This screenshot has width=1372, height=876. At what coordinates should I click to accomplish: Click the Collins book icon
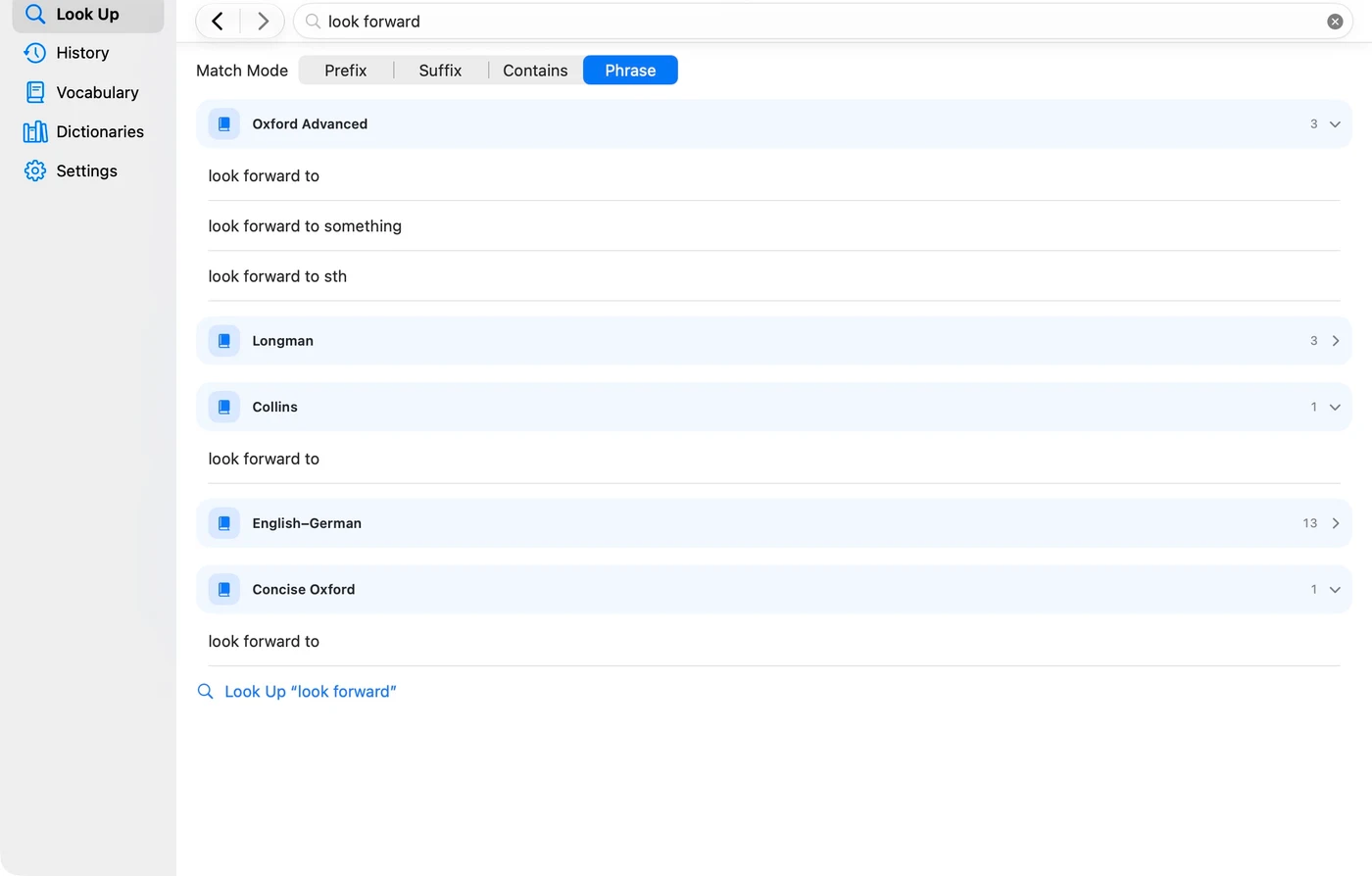pos(224,407)
